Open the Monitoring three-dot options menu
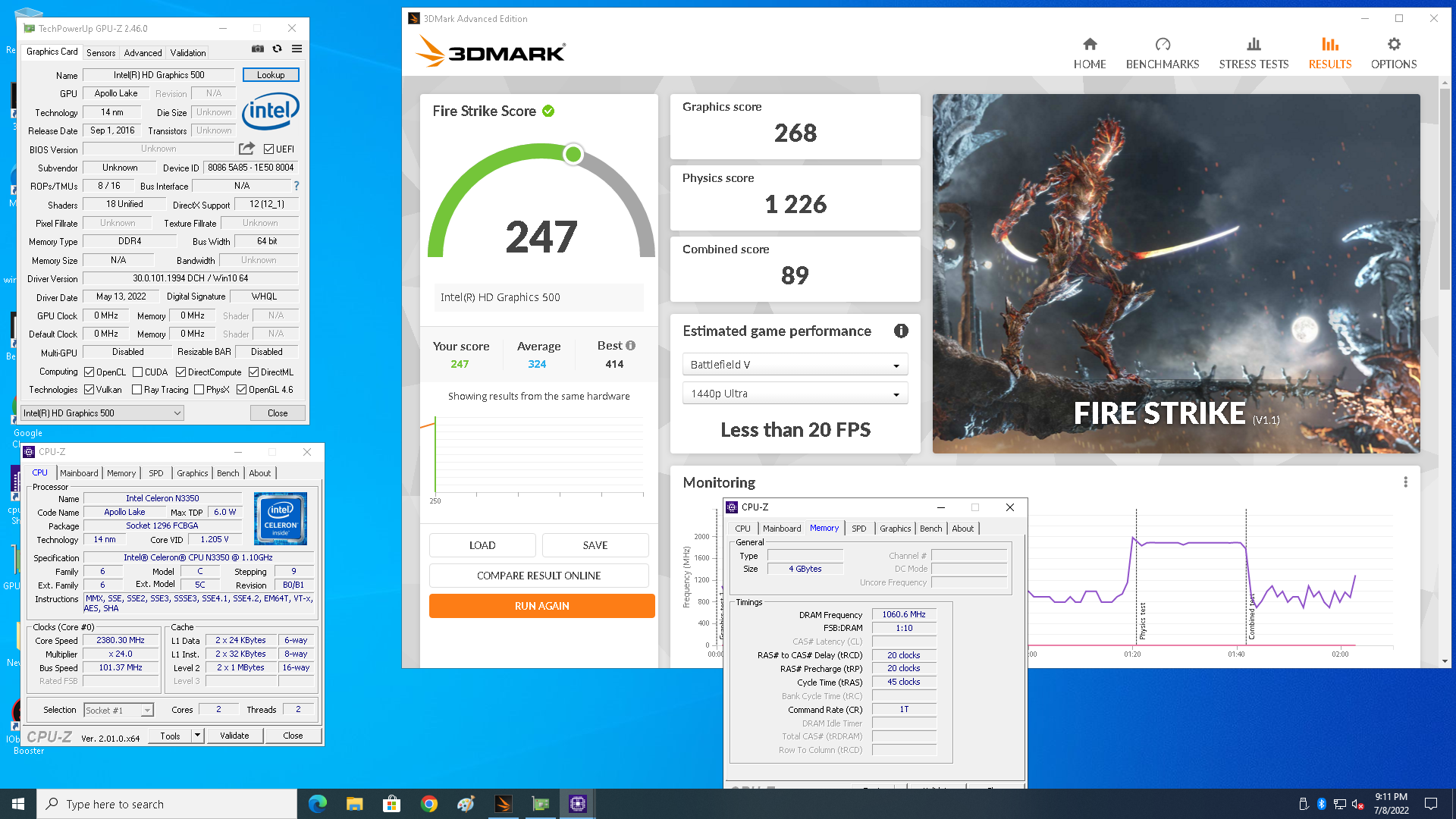Viewport: 1456px width, 819px height. pyautogui.click(x=1405, y=482)
